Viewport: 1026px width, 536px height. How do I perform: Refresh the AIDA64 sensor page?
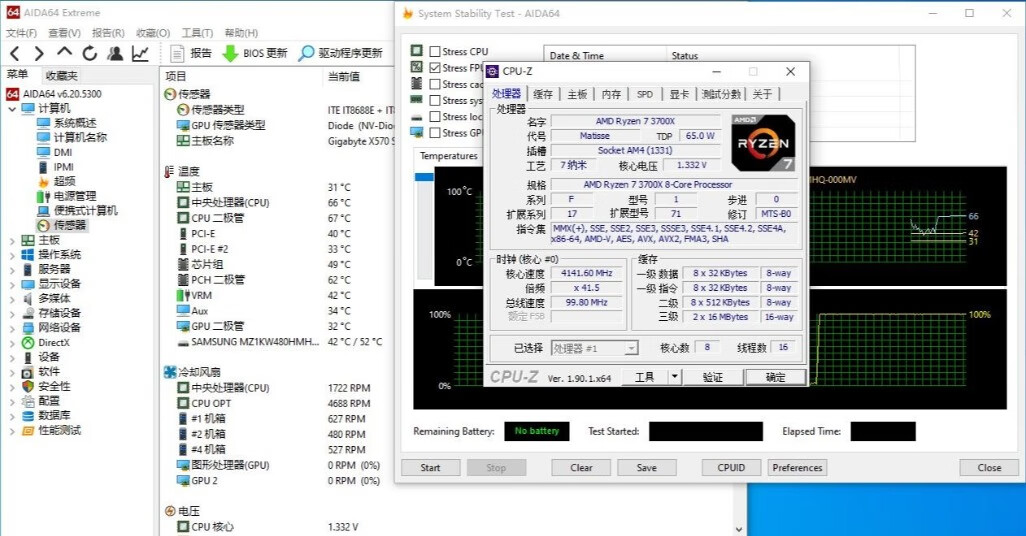[90, 53]
